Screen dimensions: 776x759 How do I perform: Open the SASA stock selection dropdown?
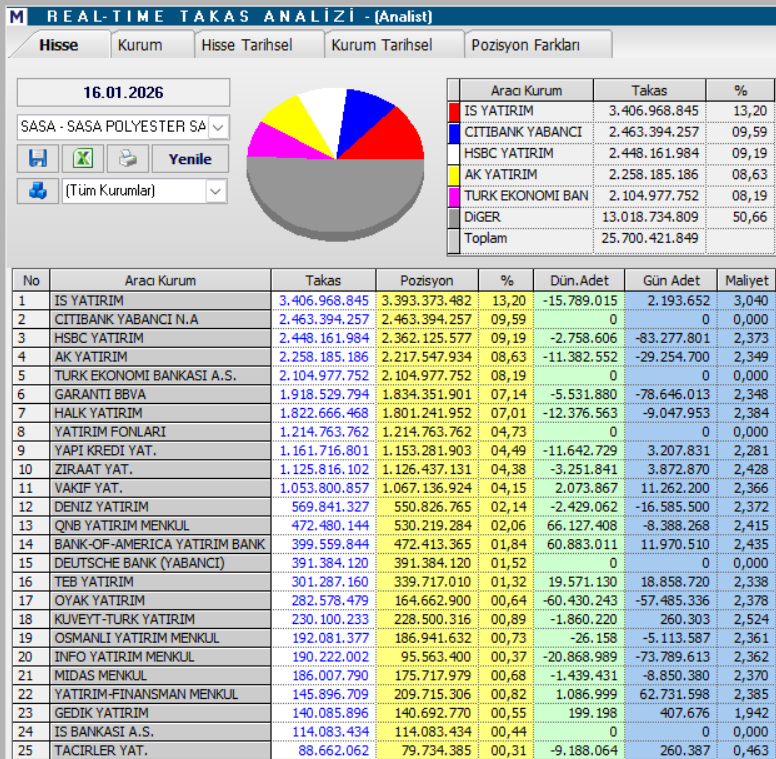pos(218,127)
